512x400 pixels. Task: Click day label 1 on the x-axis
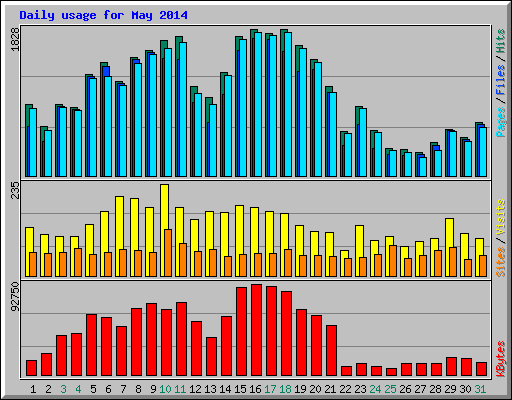click(x=33, y=389)
